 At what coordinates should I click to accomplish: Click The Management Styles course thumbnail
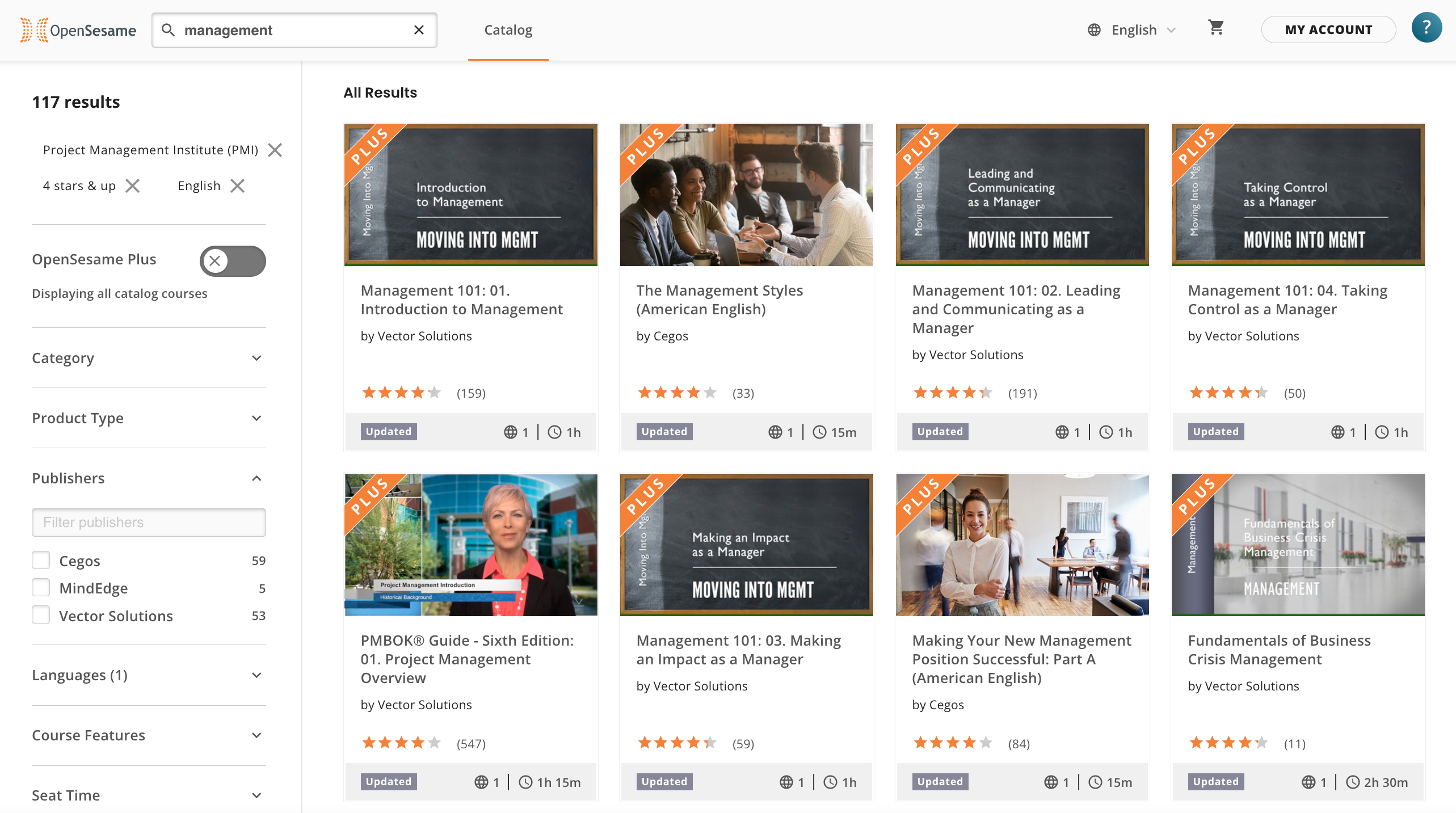coord(746,195)
